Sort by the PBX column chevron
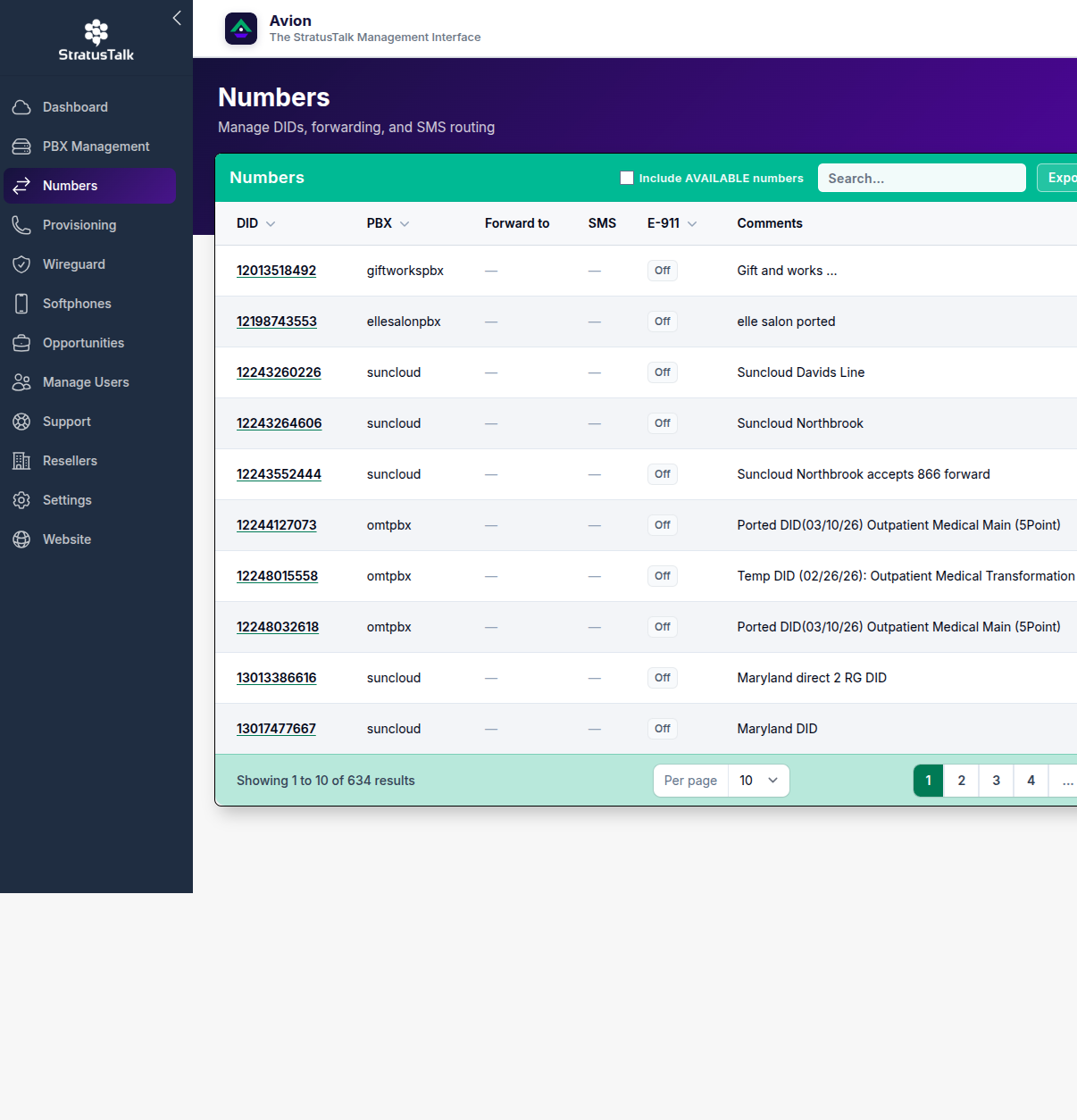The width and height of the screenshot is (1077, 1120). [405, 224]
